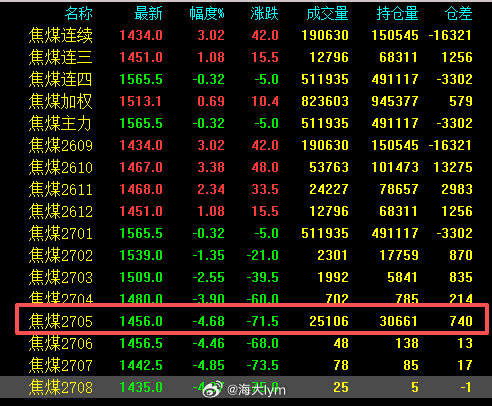Click change value -68.0 in 焦煤2706 row
Image resolution: width=492 pixels, height=406 pixels.
tap(263, 343)
